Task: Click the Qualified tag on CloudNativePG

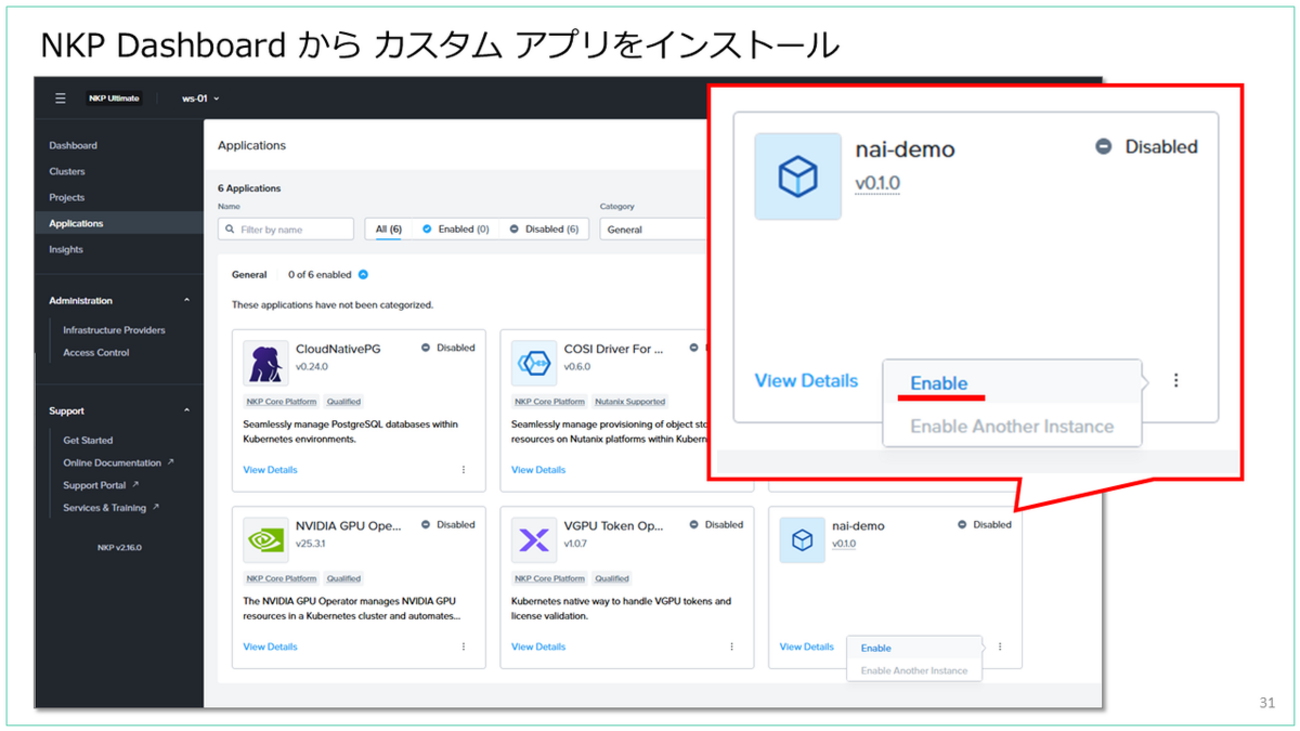Action: point(344,402)
